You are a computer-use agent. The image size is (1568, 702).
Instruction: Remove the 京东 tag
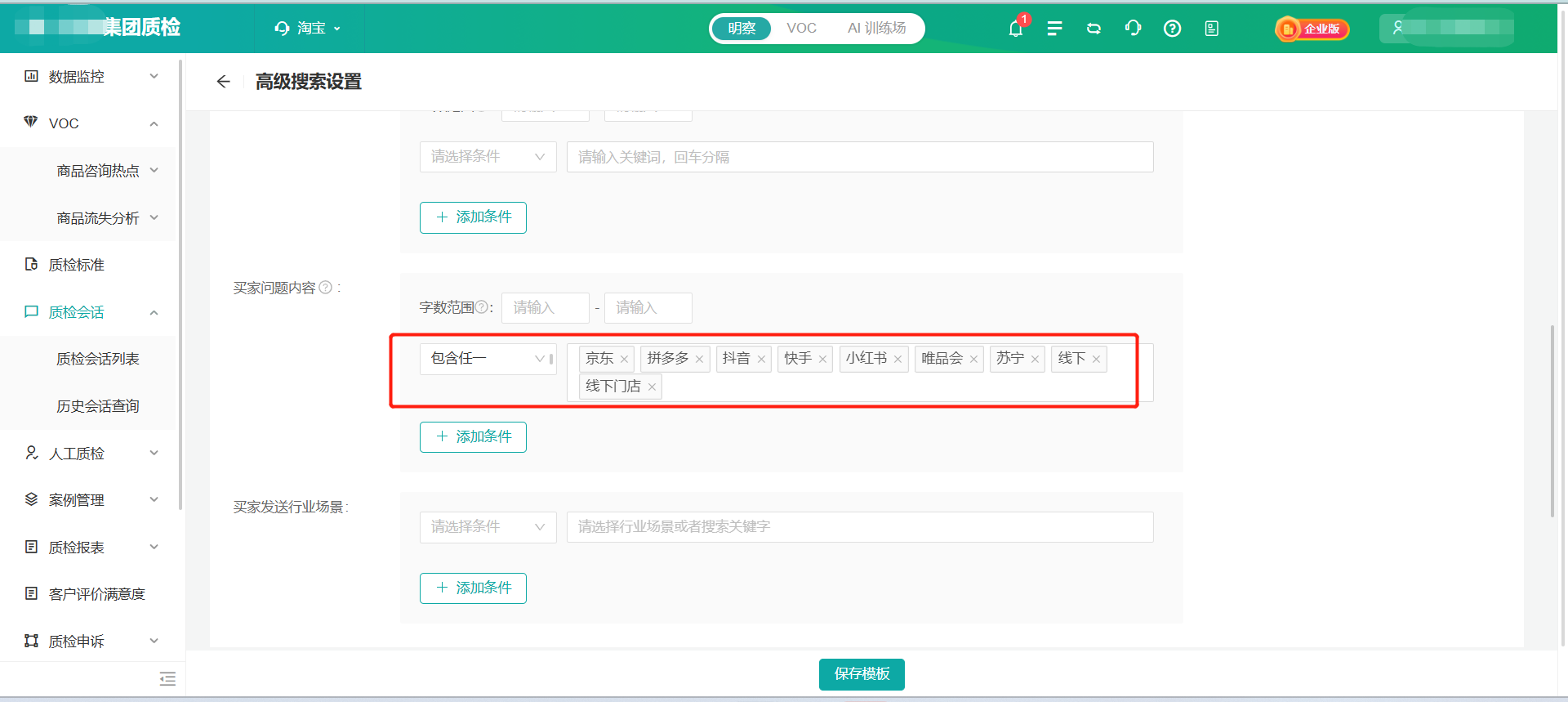pos(624,359)
